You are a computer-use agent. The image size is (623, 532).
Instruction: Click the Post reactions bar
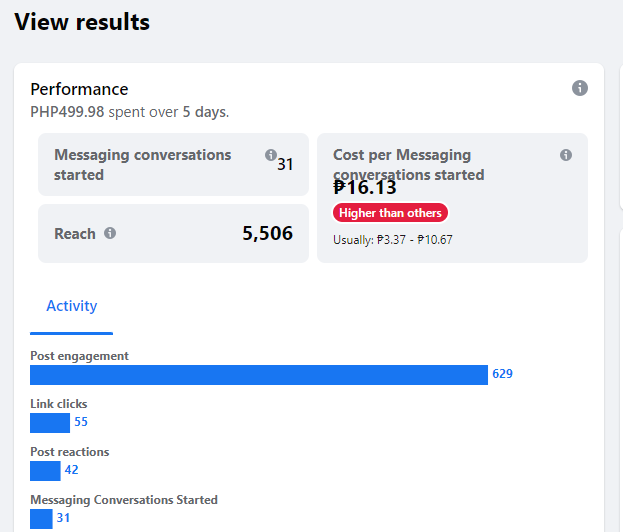[x=45, y=470]
